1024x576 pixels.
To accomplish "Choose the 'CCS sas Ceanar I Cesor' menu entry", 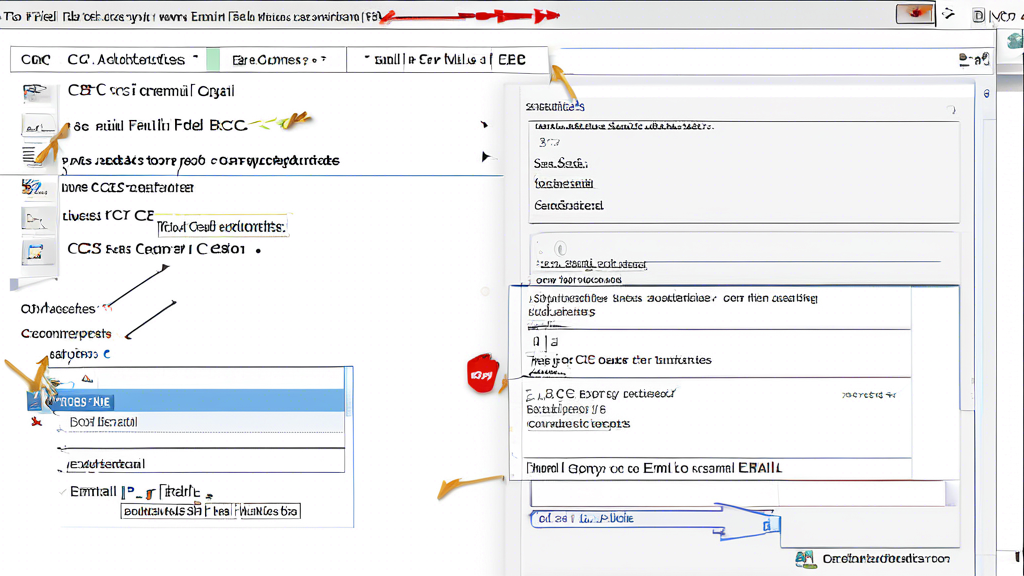I will (x=156, y=249).
